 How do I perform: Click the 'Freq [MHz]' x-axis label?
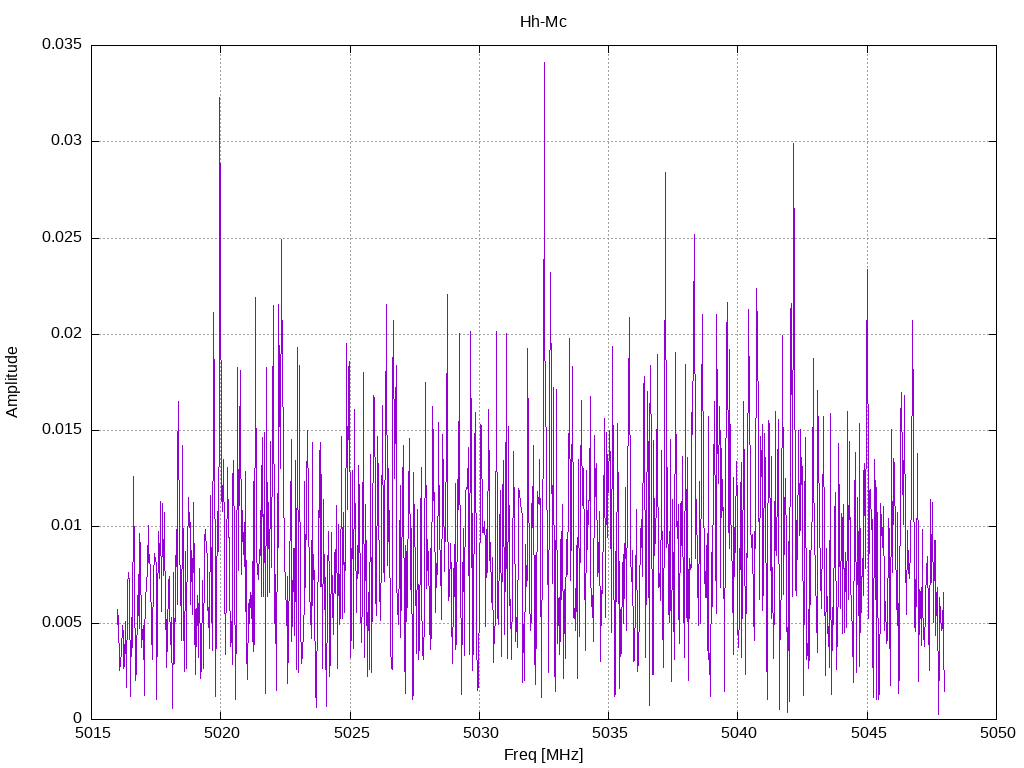tap(543, 754)
